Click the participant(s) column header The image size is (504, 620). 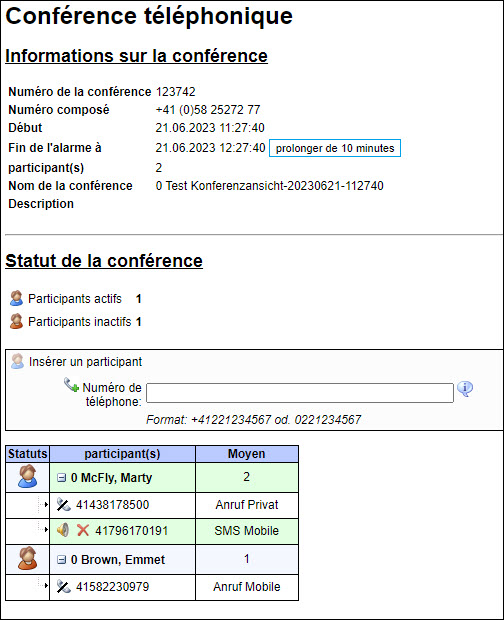(x=123, y=454)
